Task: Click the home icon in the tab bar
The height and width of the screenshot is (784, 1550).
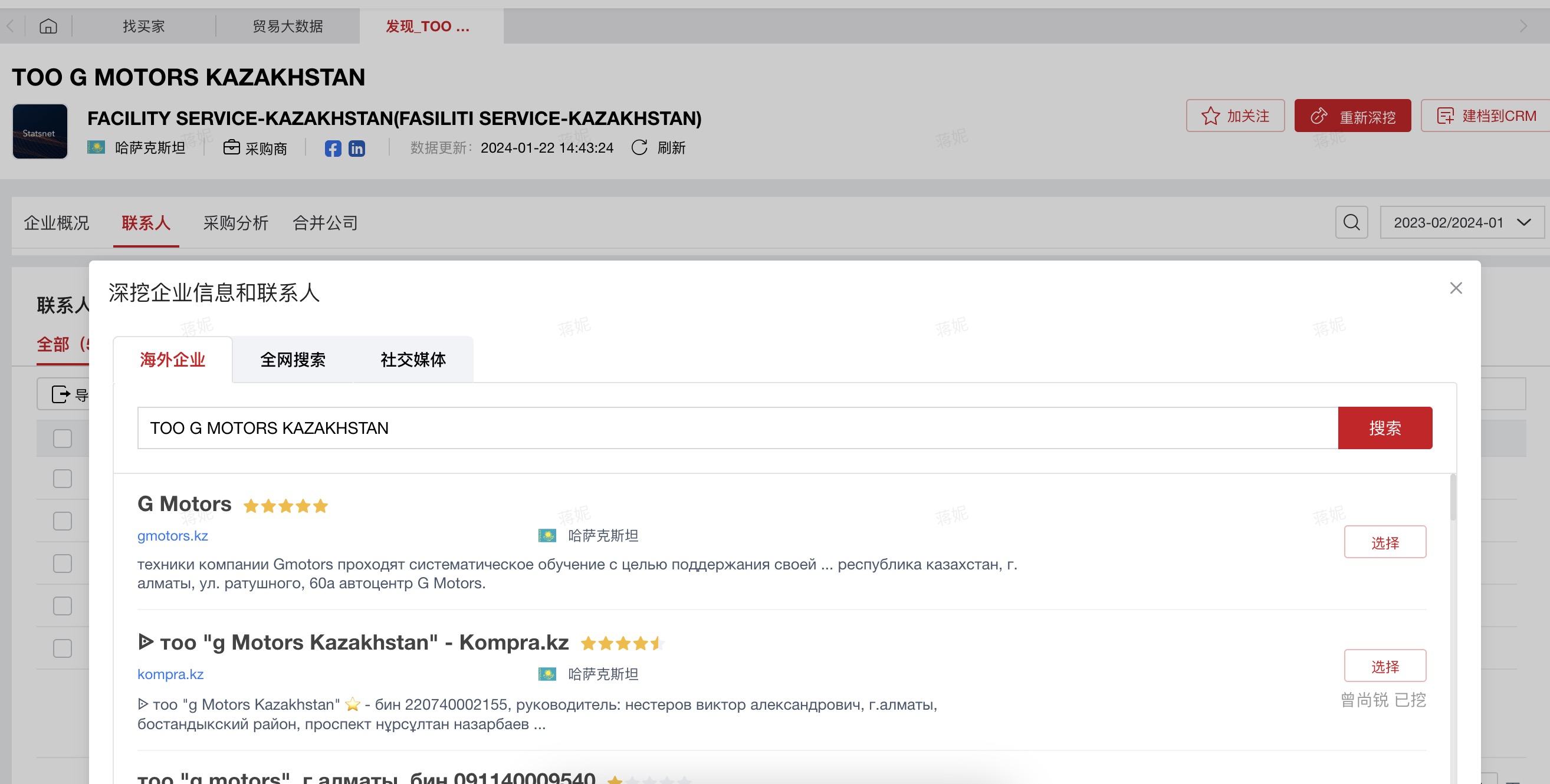Action: tap(48, 26)
